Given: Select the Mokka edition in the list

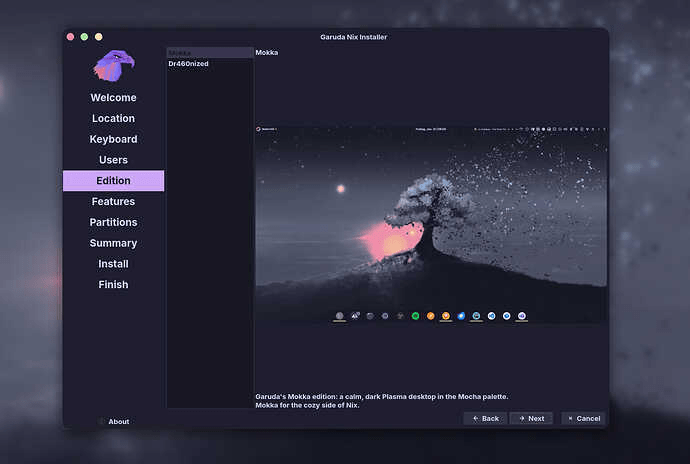Looking at the screenshot, I should (209, 53).
